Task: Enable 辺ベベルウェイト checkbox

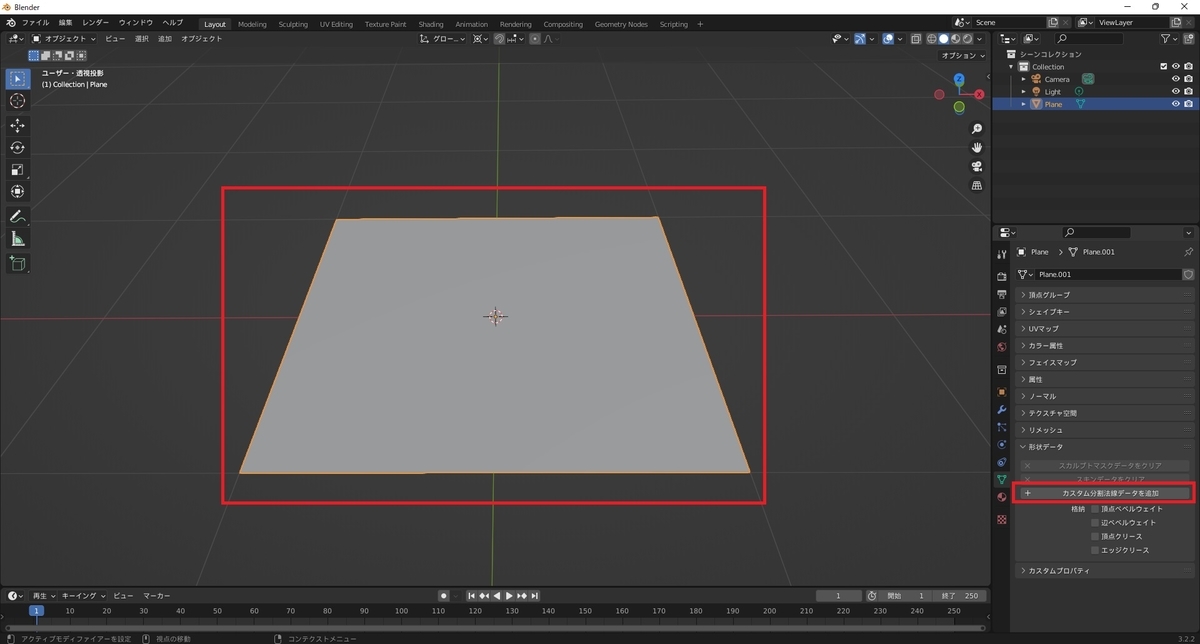Action: [1095, 523]
